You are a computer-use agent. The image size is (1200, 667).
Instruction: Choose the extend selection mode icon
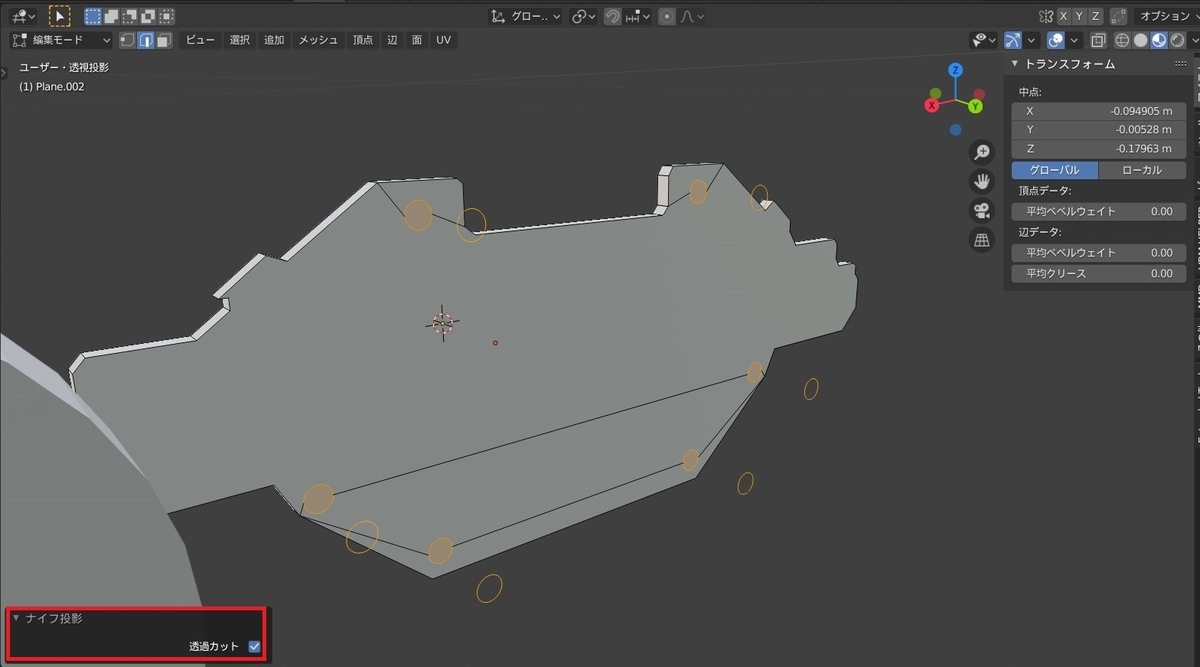(x=111, y=16)
